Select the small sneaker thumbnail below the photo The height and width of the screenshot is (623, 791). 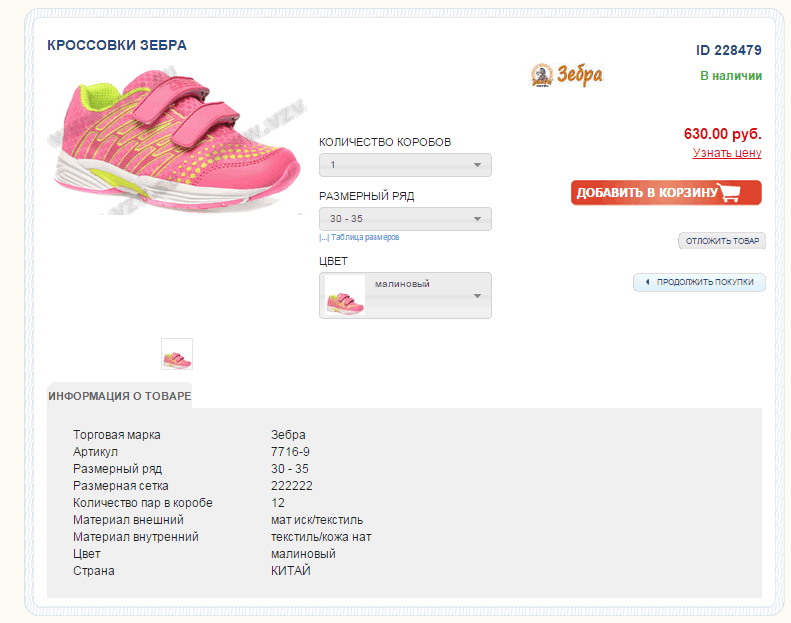(x=177, y=354)
